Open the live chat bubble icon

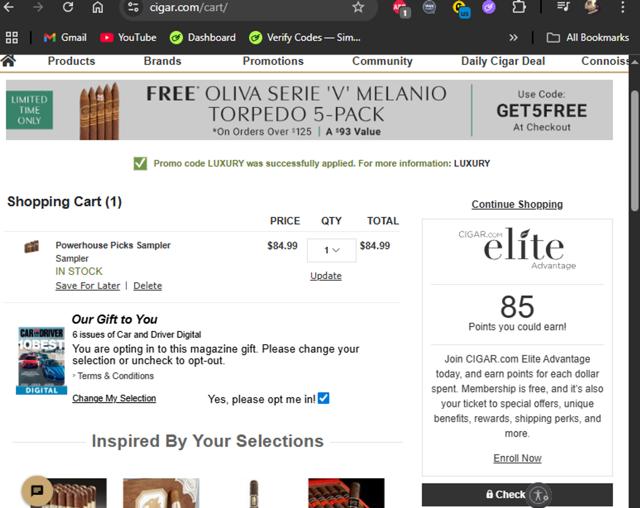coord(38,491)
